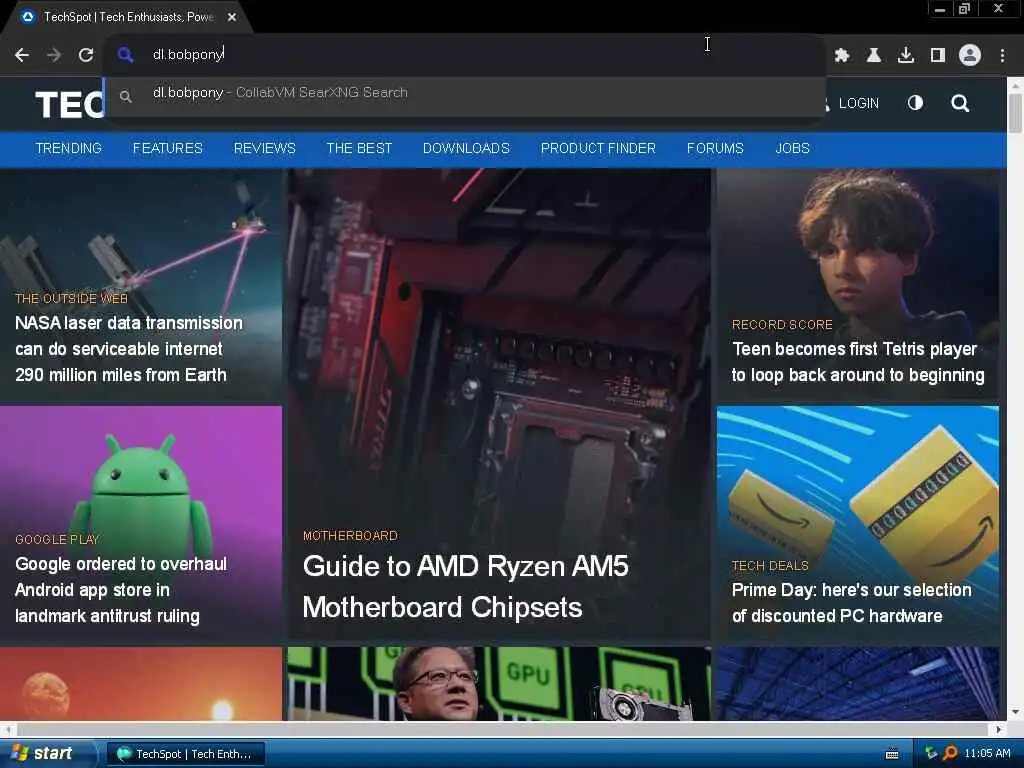Open the FORUMS nav item

(x=715, y=148)
